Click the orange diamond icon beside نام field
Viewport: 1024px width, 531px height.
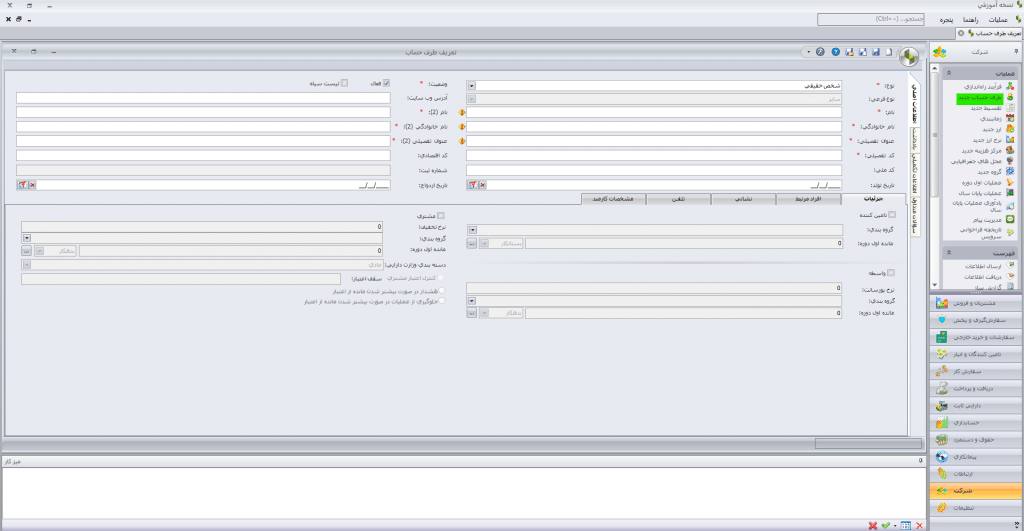click(462, 112)
